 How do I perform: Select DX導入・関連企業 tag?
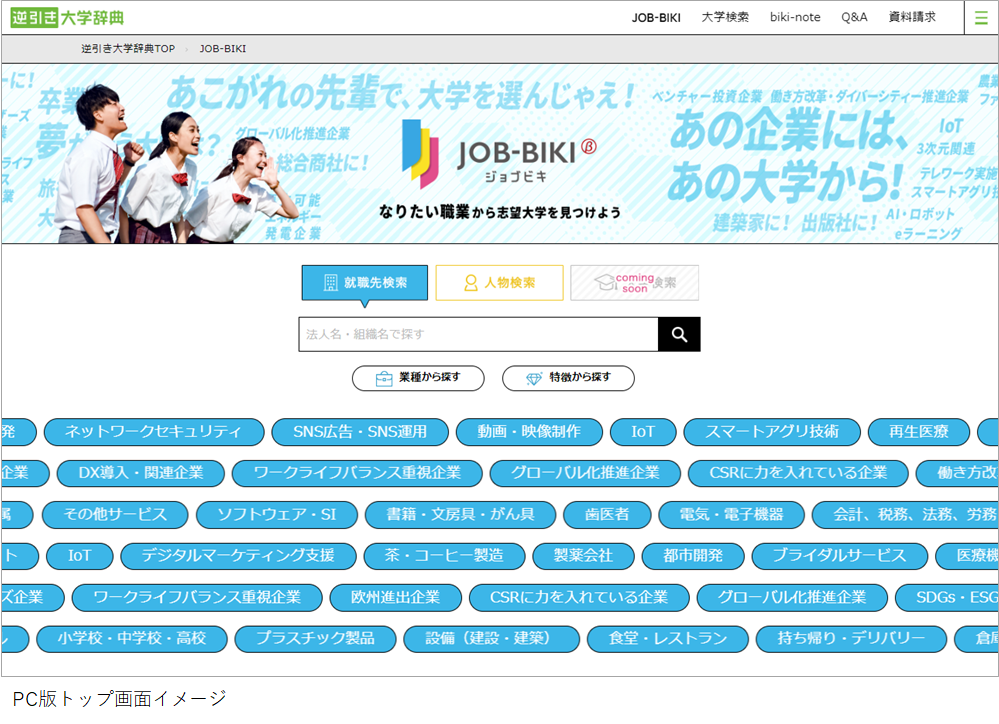141,474
